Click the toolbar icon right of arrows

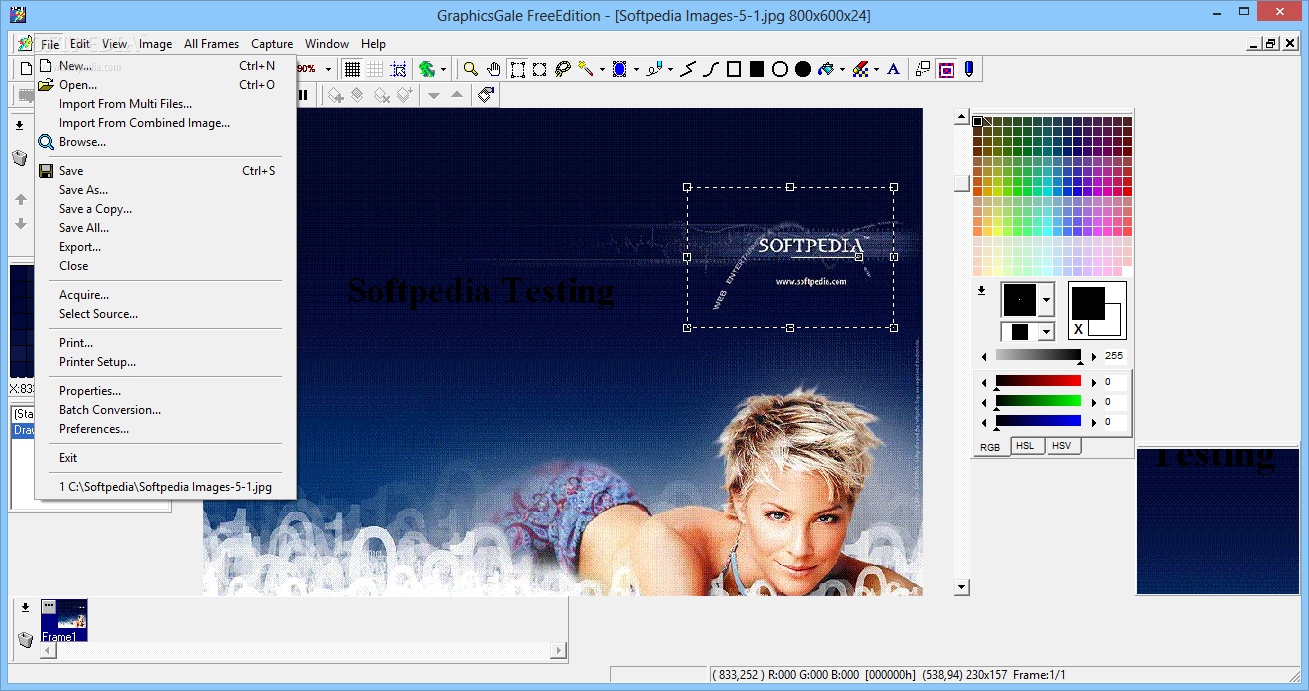(486, 95)
